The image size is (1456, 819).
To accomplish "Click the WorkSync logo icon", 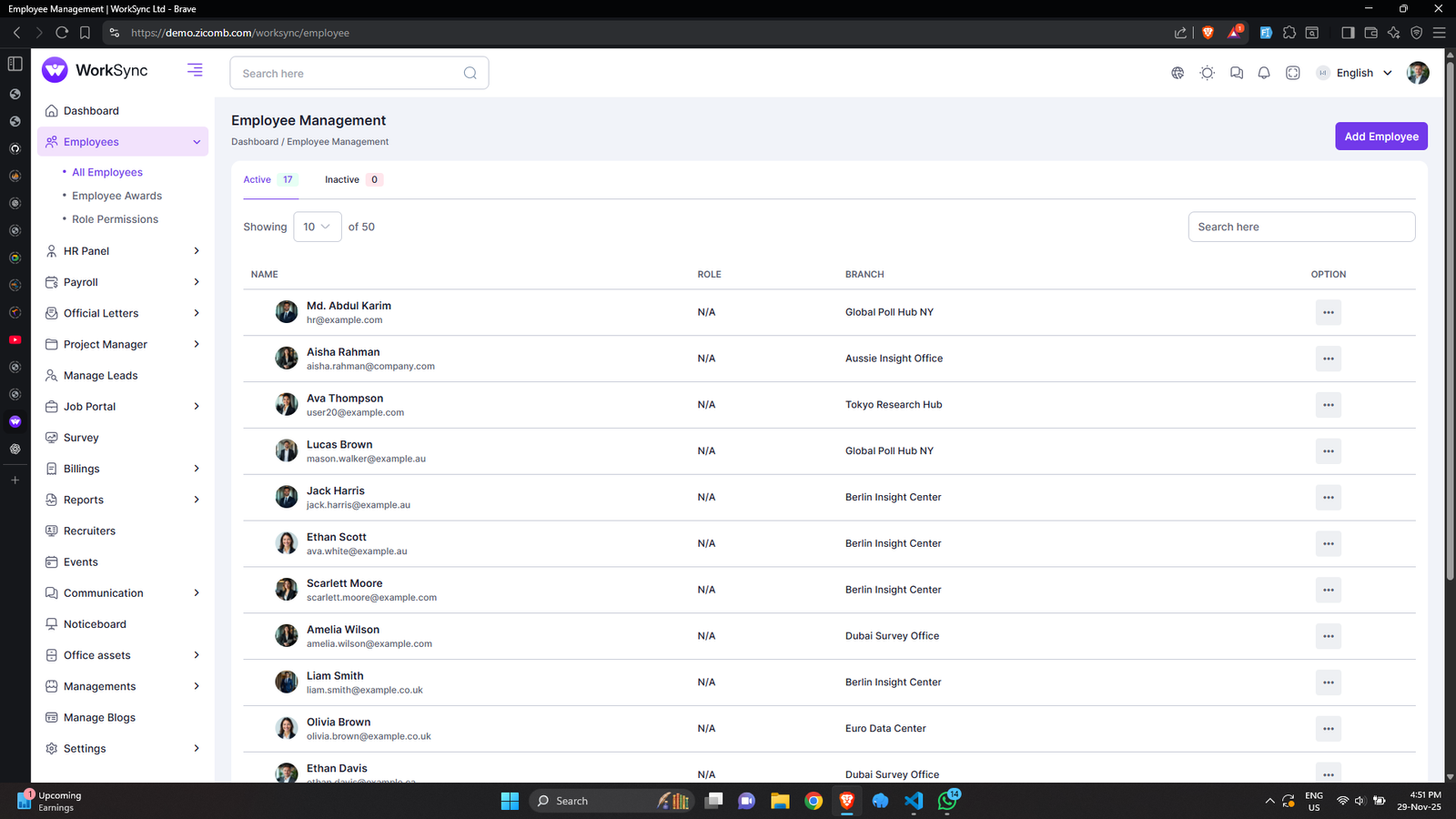I will pos(56,70).
